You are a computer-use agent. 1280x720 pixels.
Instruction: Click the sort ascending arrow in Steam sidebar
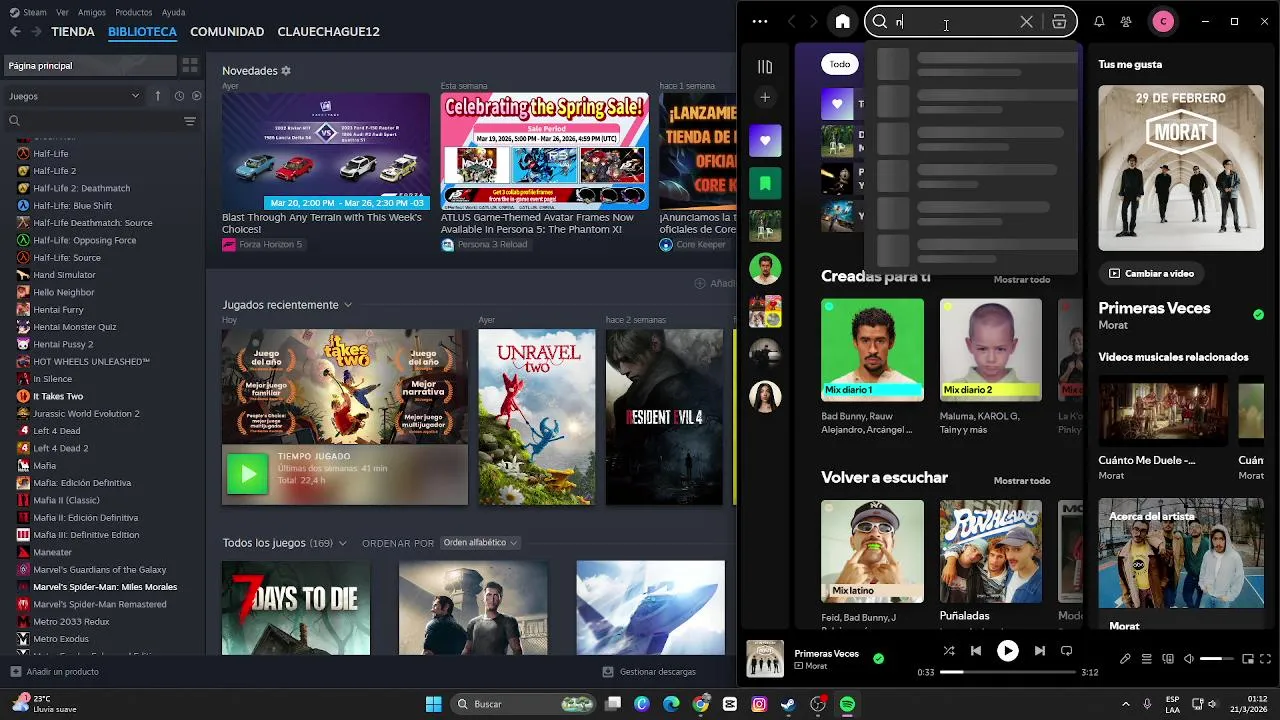pos(158,96)
